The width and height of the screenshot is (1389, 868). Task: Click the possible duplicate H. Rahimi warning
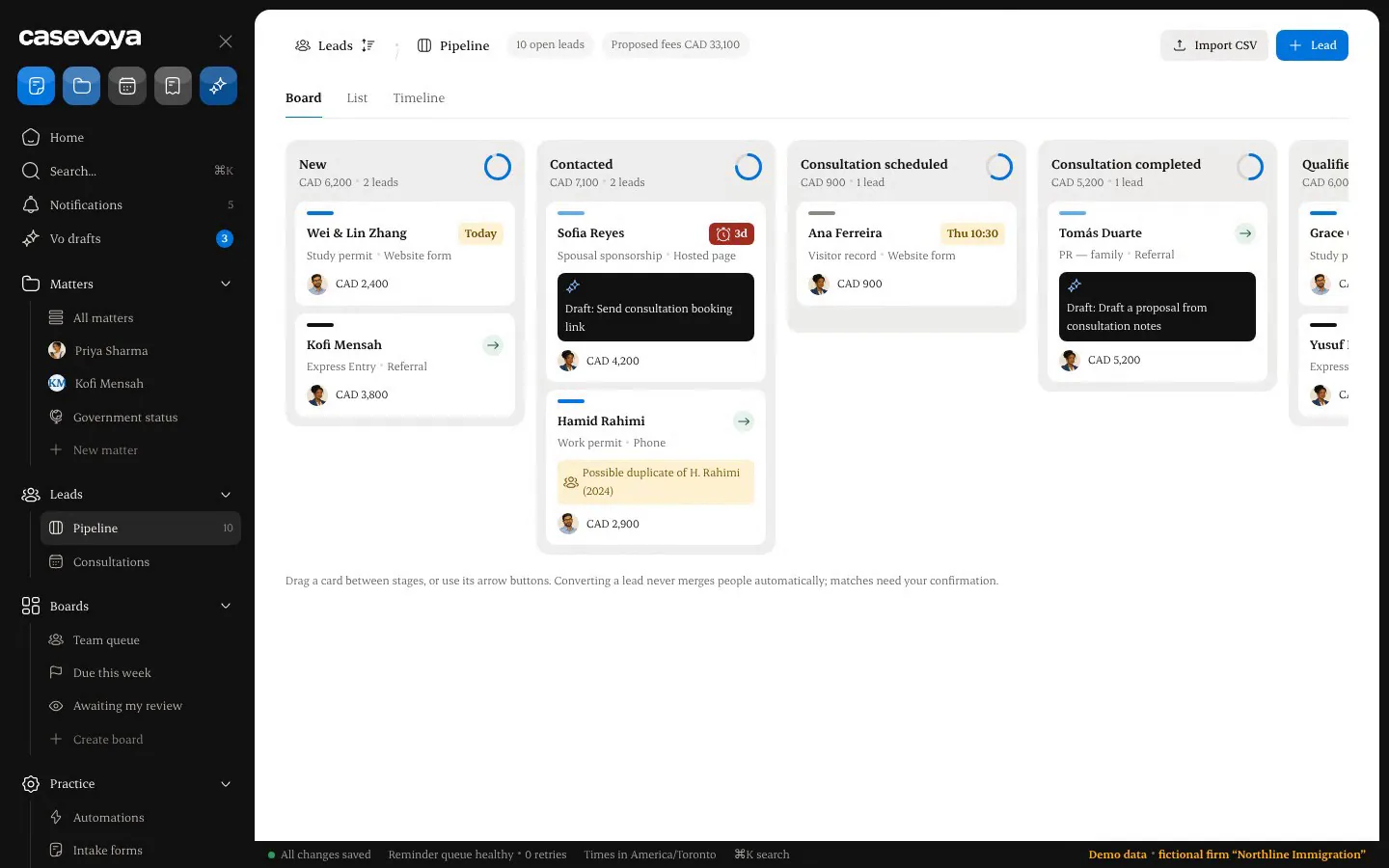click(656, 482)
